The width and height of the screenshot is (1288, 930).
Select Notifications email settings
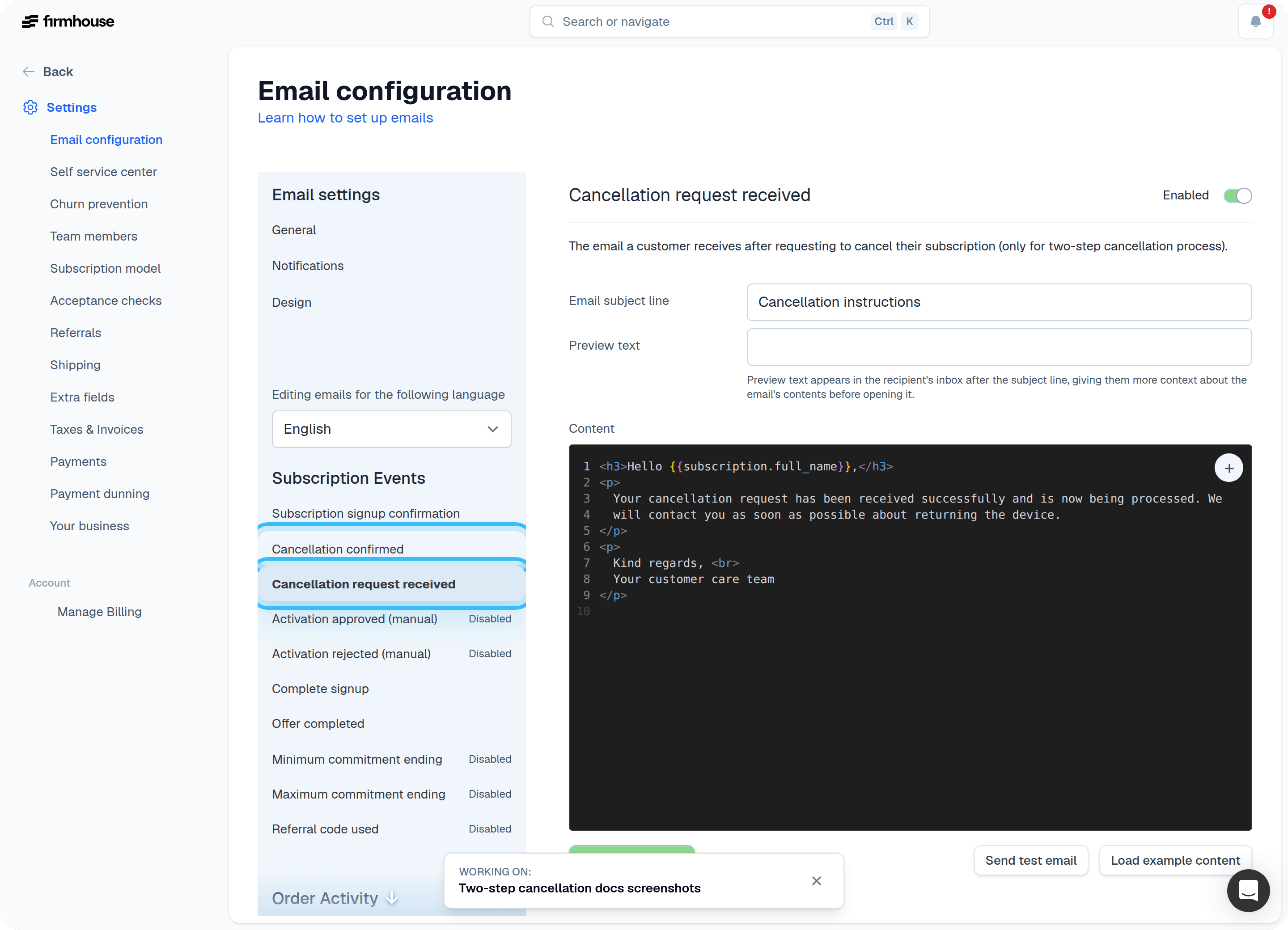pos(308,266)
